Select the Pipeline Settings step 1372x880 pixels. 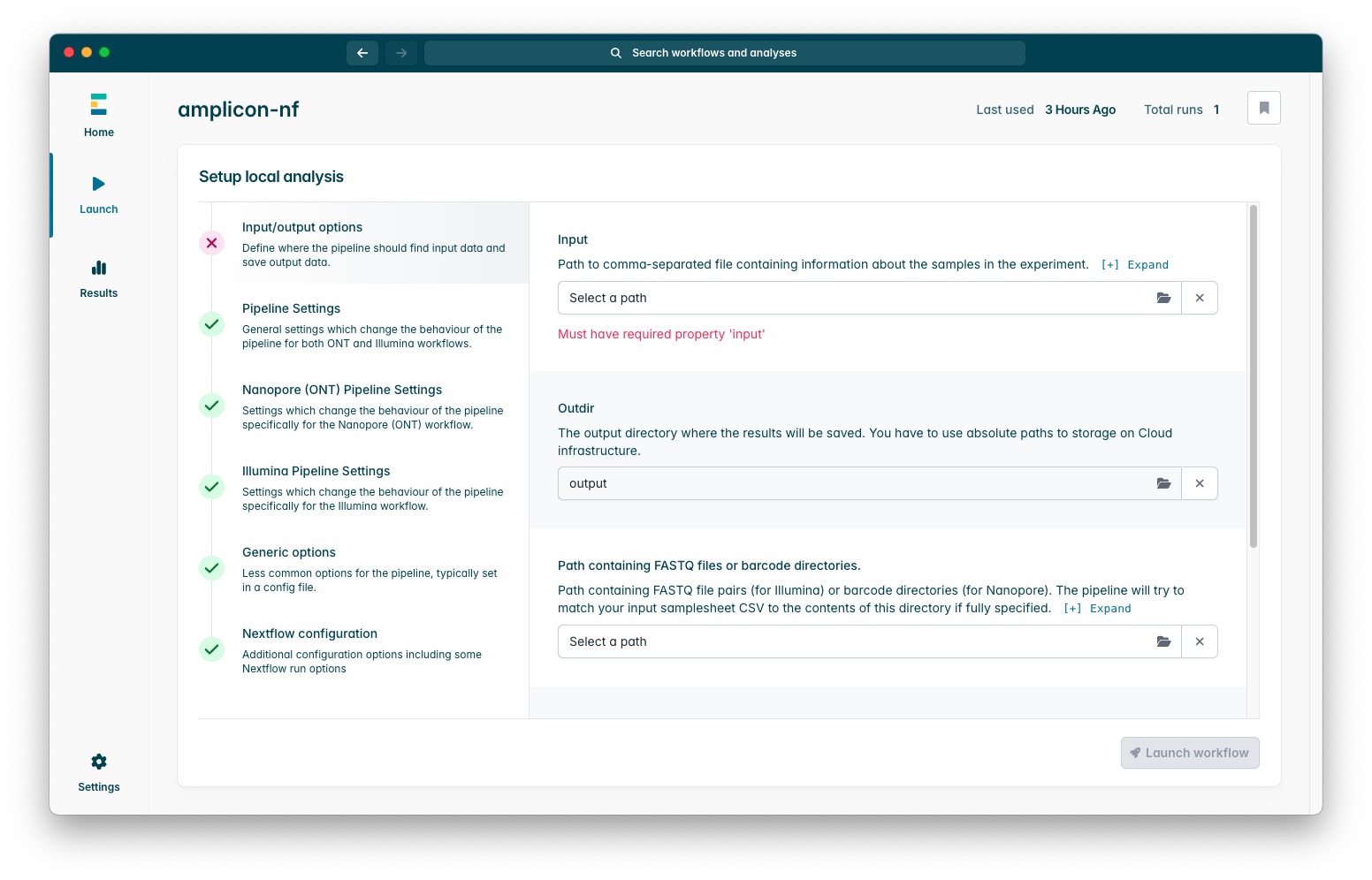(364, 324)
